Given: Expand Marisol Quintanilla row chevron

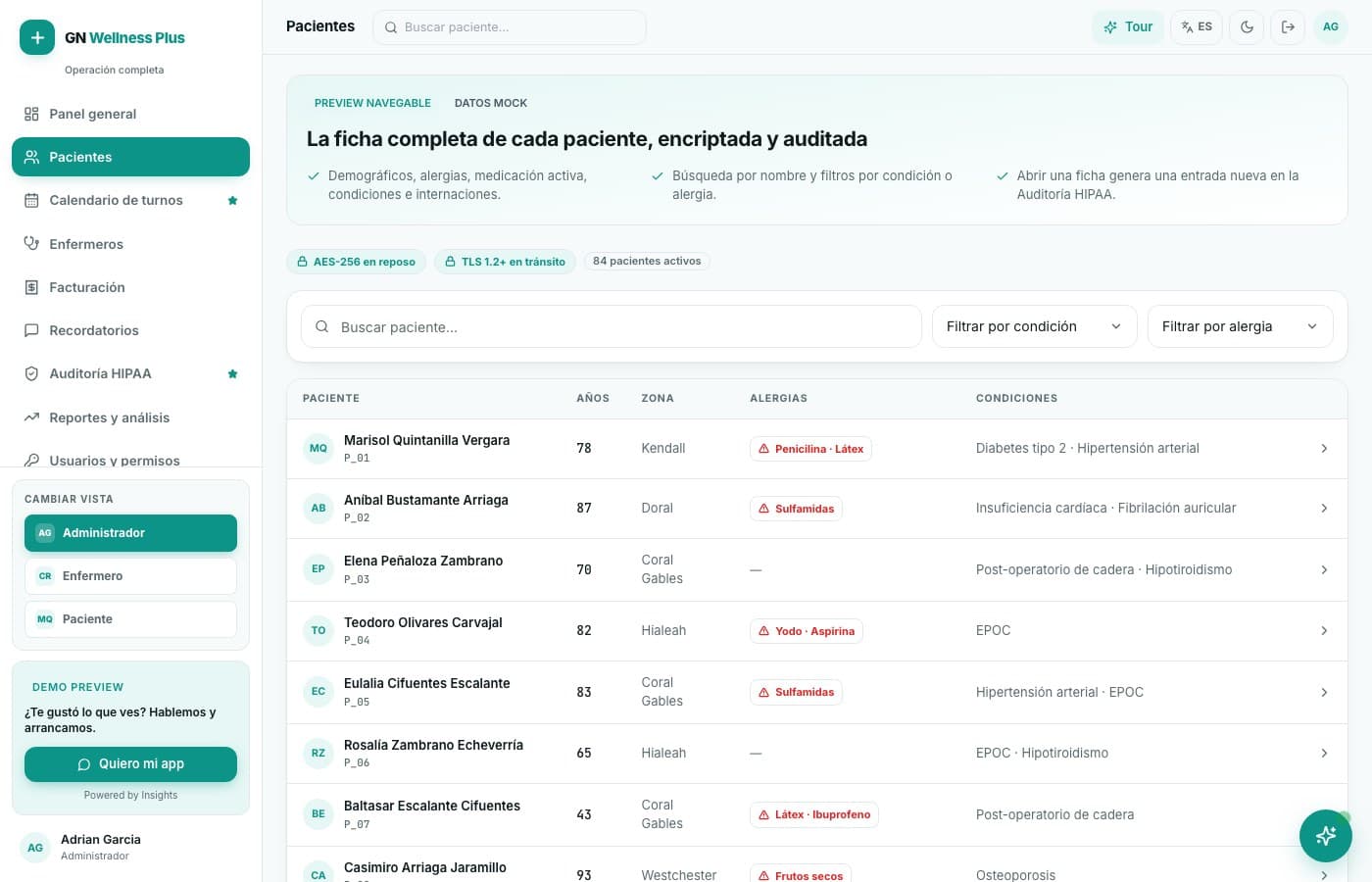Looking at the screenshot, I should 1324,449.
